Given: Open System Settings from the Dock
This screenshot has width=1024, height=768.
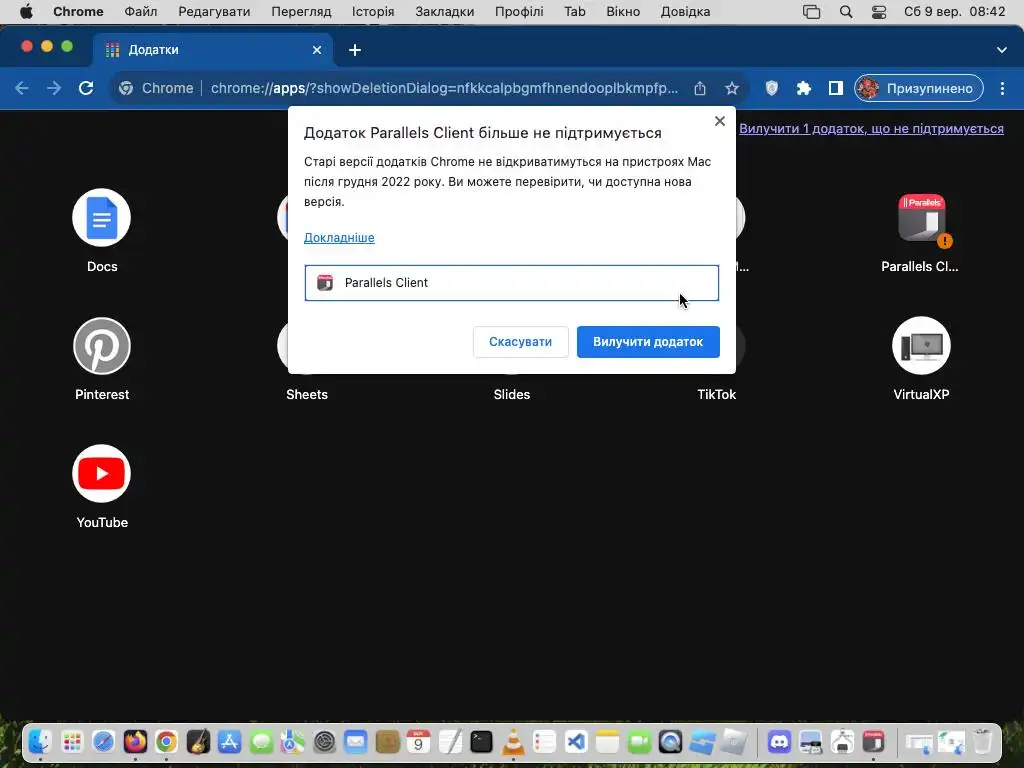Looking at the screenshot, I should (324, 742).
